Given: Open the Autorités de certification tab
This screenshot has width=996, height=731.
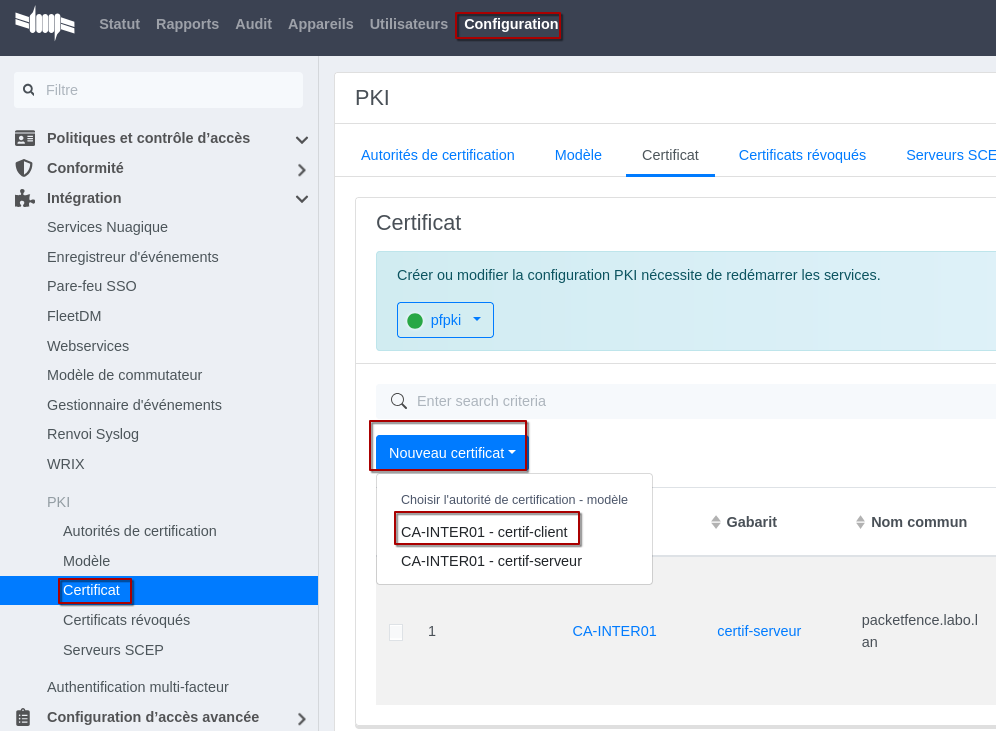Looking at the screenshot, I should [437, 155].
